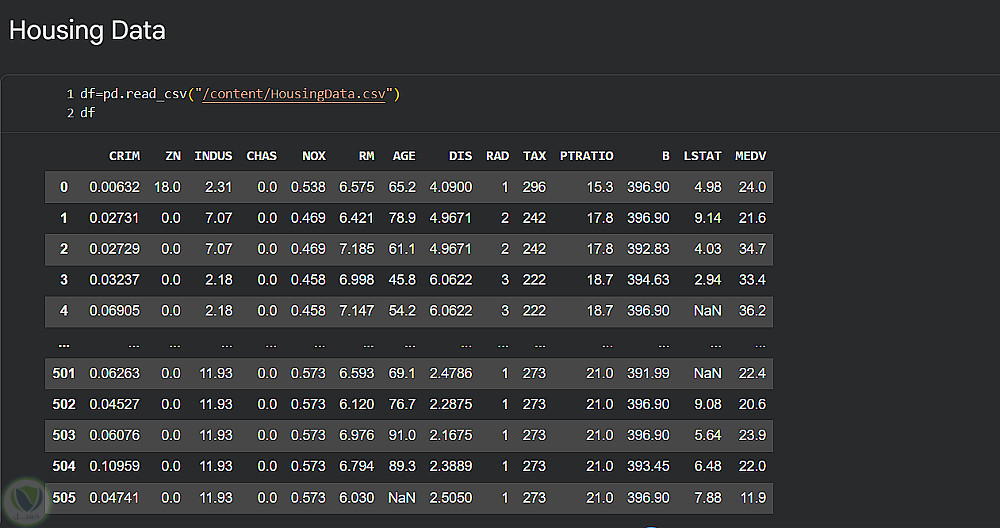Click the LSTAT column header
1000x528 pixels.
coord(702,156)
